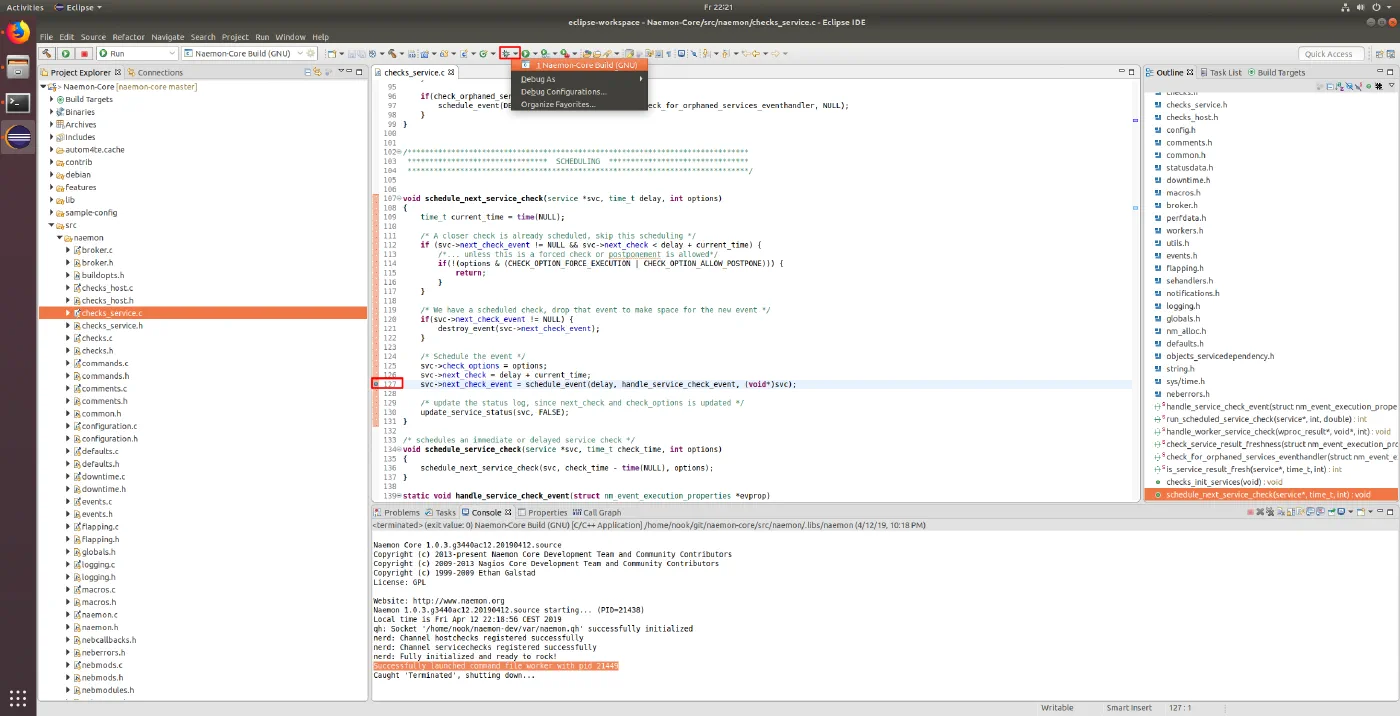Toggle Link with Editor in Project Explorer
Screen dimensions: 1400x716
pos(319,72)
